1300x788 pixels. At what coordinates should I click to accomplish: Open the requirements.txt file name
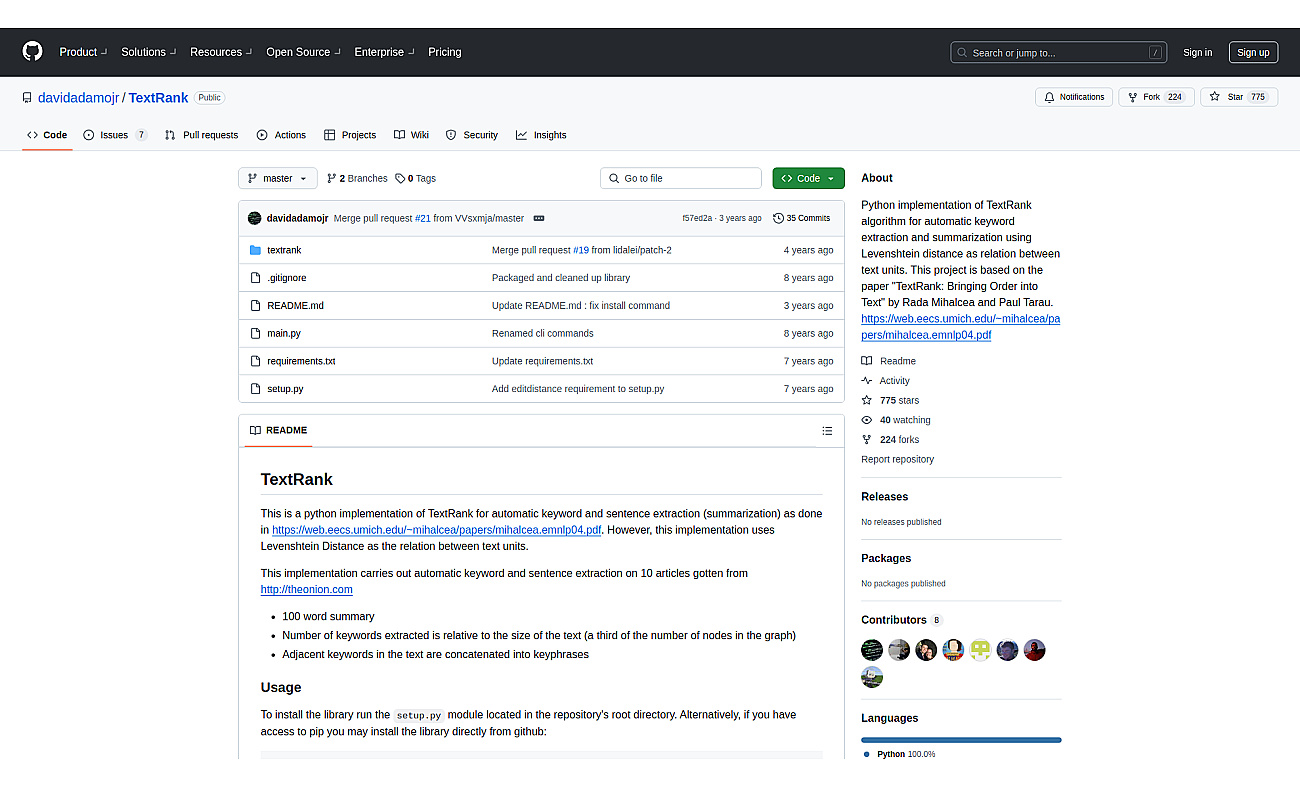click(301, 361)
